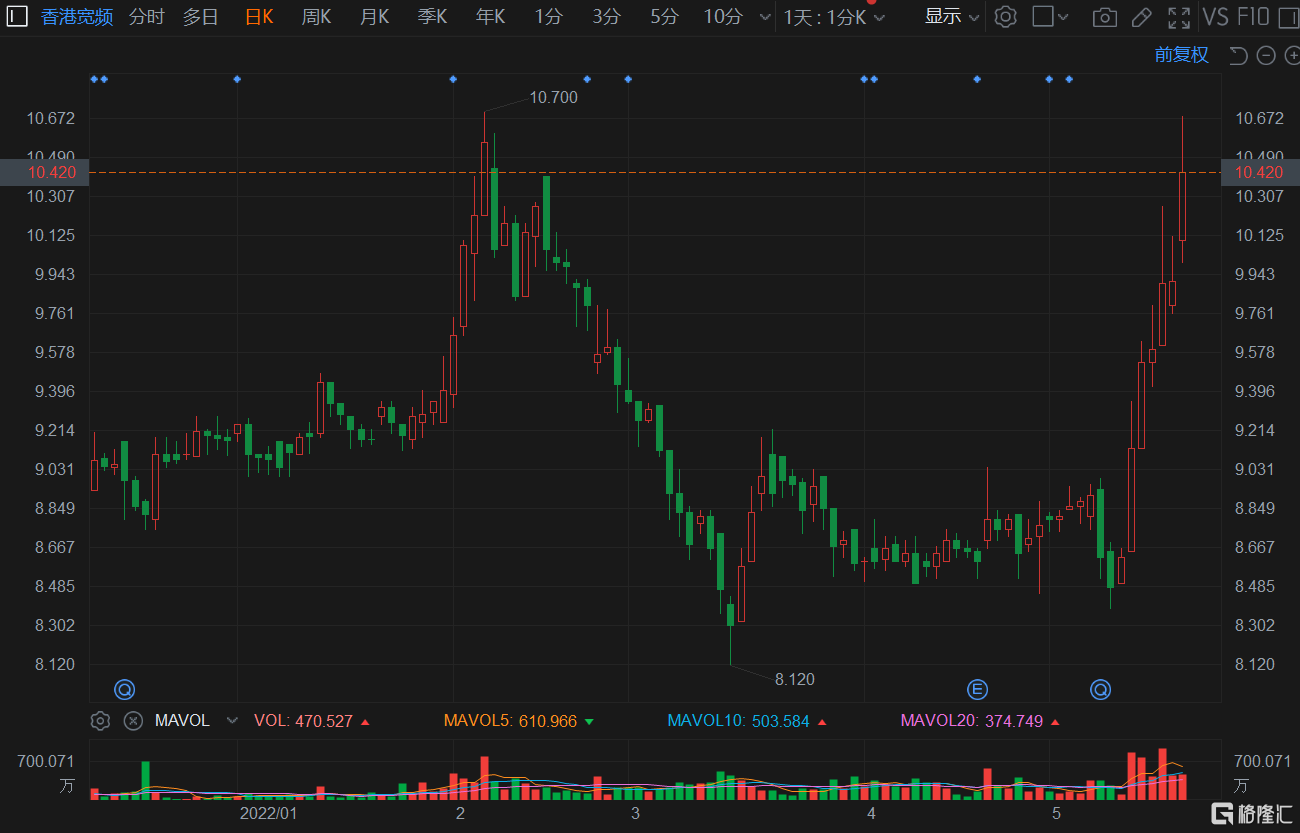The image size is (1300, 833).
Task: Enter fullscreen chart mode
Action: [x=1179, y=17]
